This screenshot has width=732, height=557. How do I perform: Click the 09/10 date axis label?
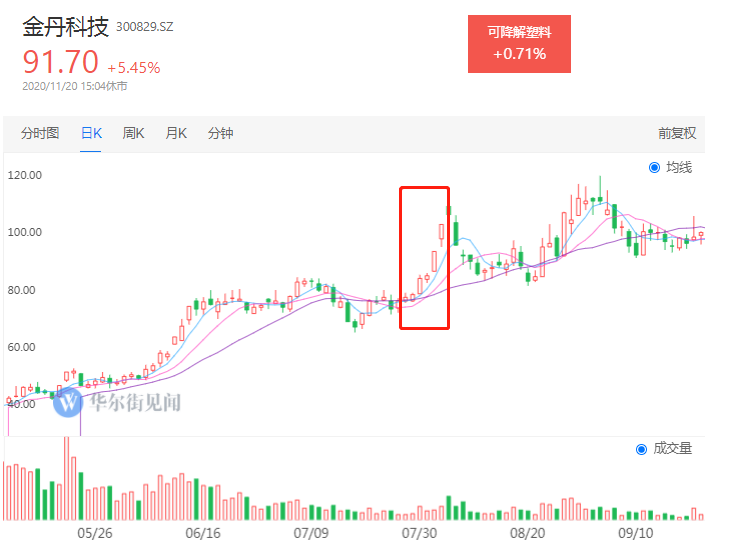click(634, 534)
